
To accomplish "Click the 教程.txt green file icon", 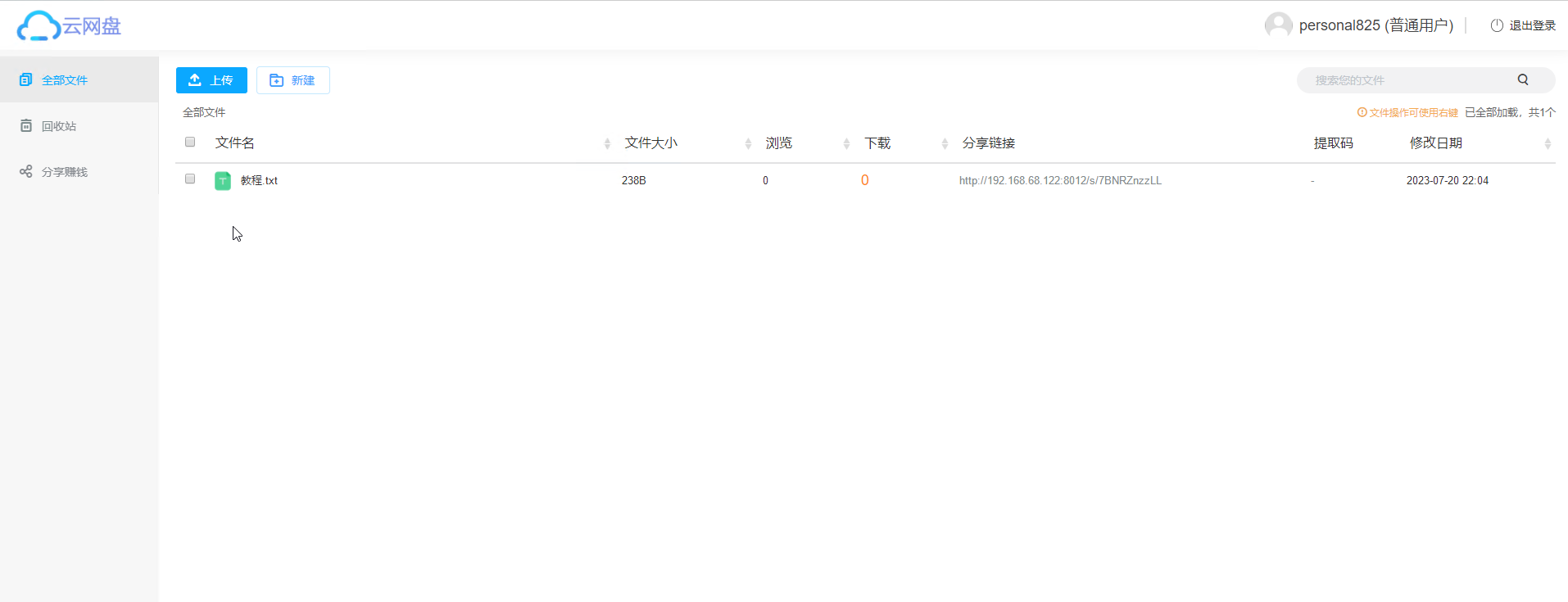I will coord(223,180).
